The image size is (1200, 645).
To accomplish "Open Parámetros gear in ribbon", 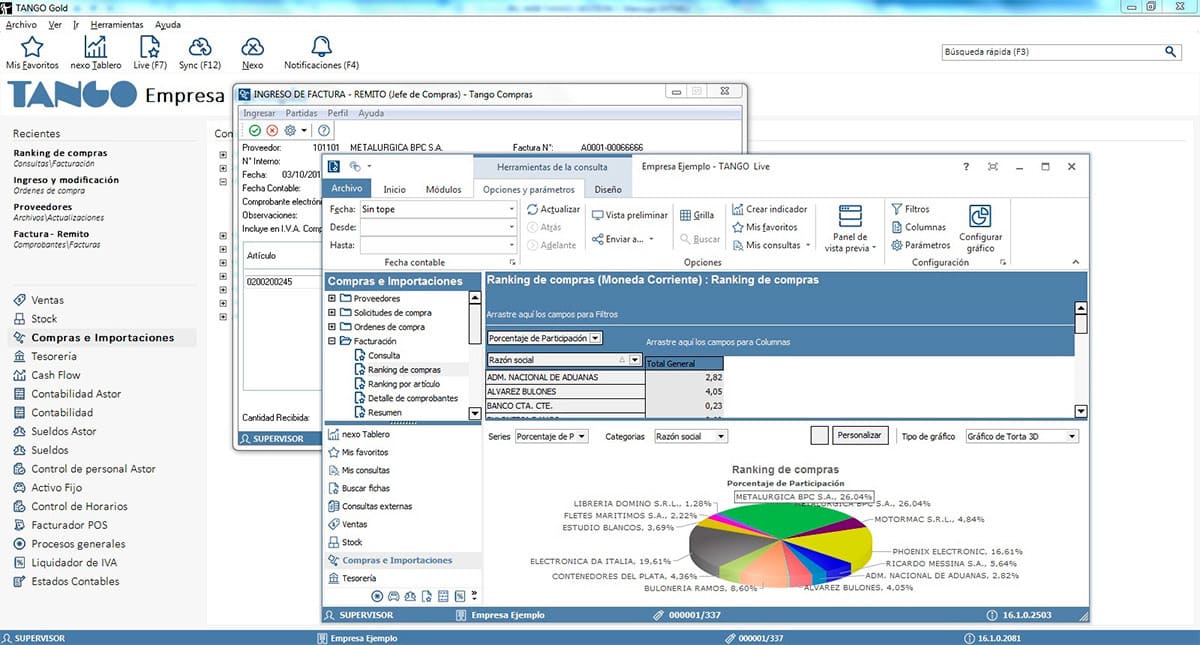I will pos(921,245).
